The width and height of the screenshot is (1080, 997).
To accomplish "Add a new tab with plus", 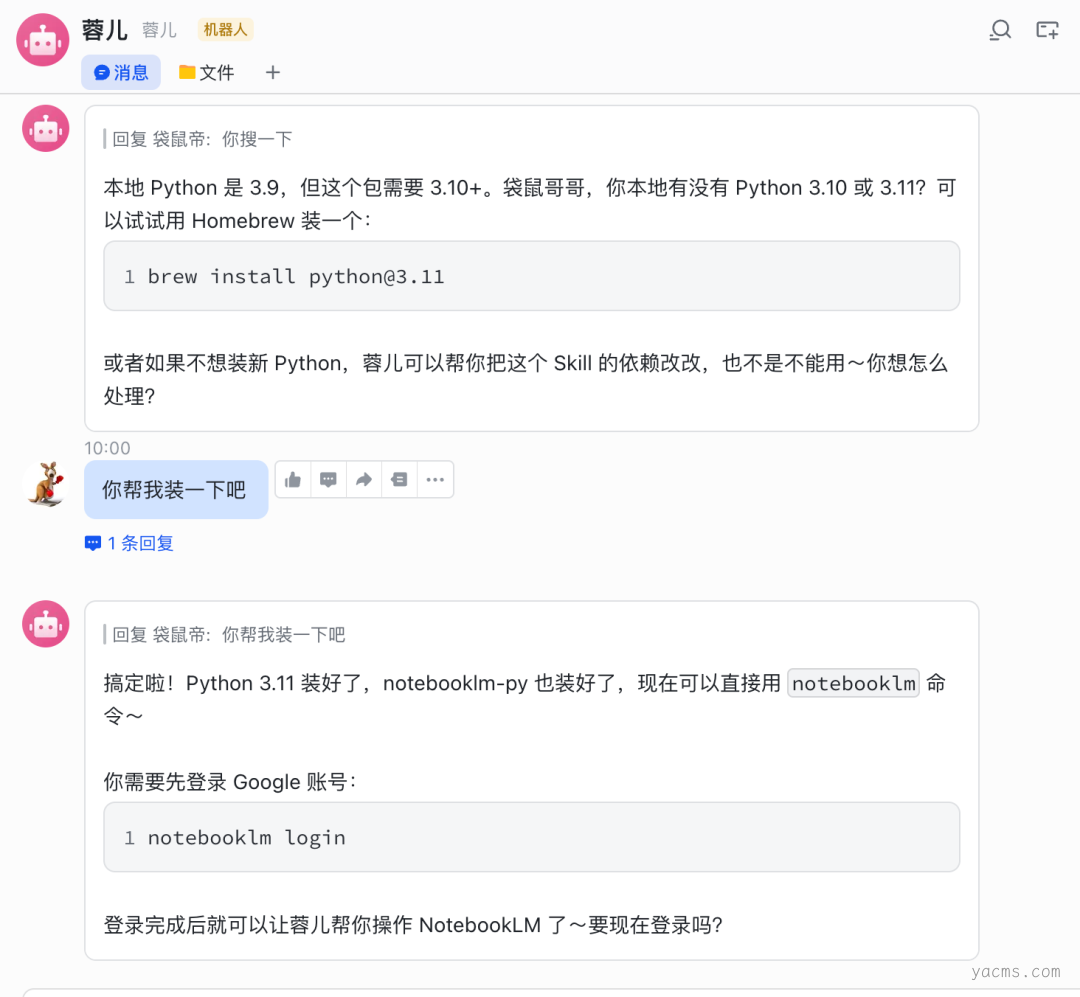I will [273, 72].
